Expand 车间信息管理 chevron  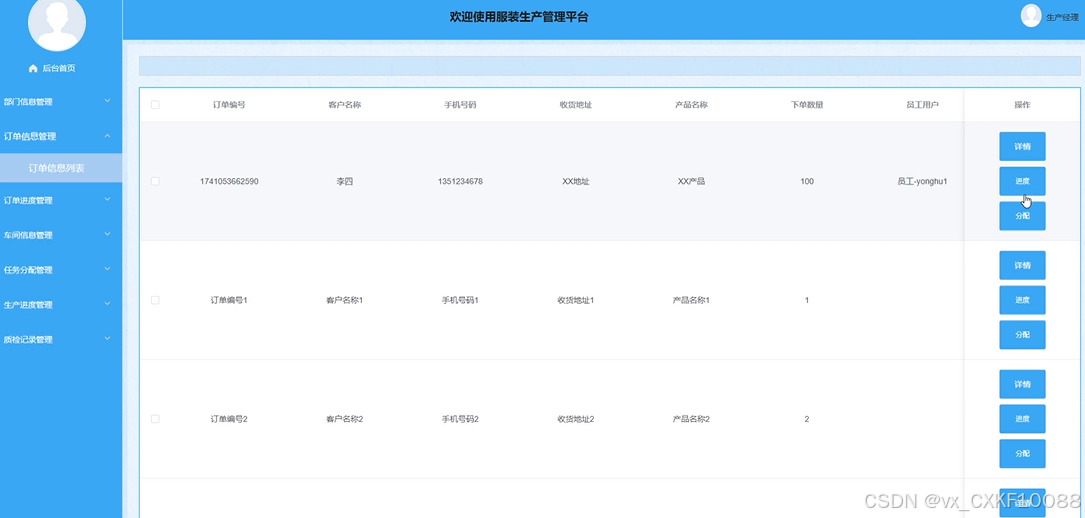[107, 234]
